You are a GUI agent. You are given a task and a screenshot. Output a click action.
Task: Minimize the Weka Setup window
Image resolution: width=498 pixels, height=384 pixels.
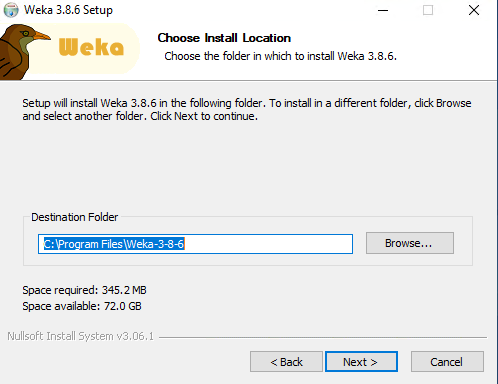[x=383, y=10]
